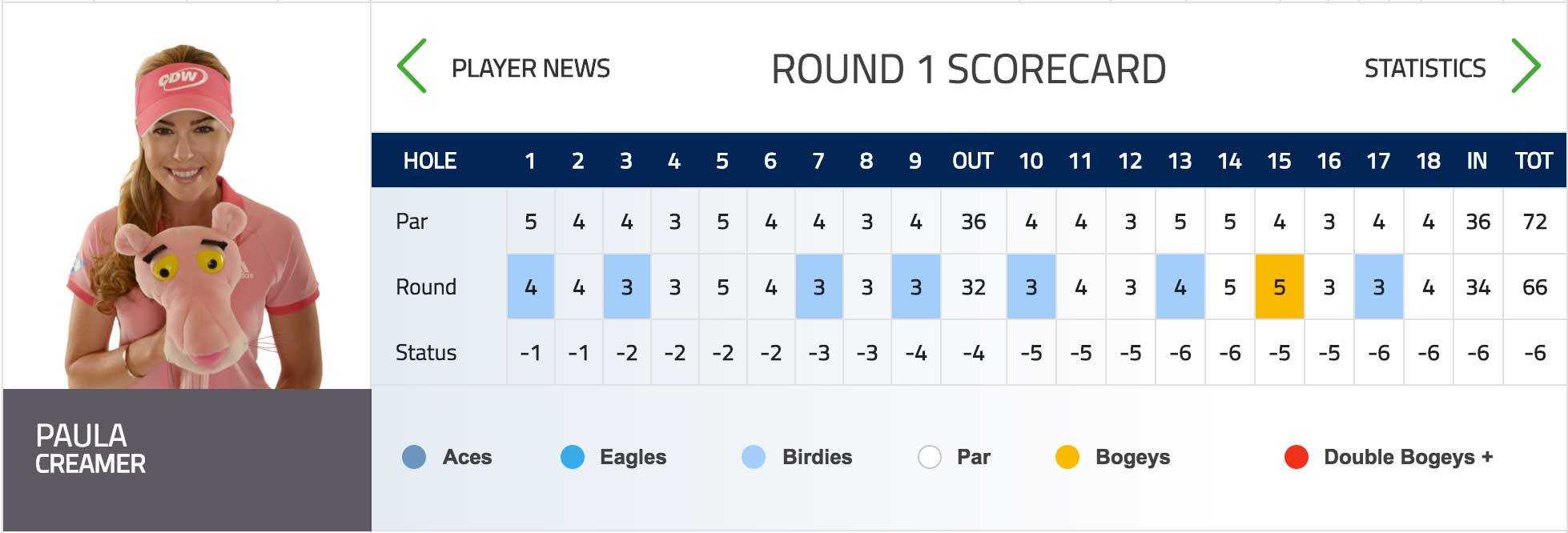Click the Birdies light-blue legend circle
1568x533 pixels.
pyautogui.click(x=754, y=457)
